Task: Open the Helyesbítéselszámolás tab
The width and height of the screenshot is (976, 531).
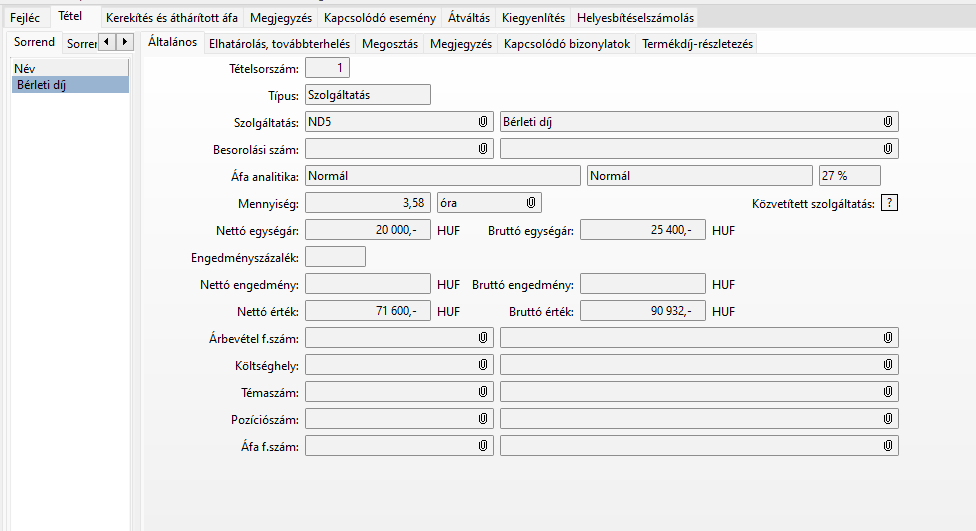Action: [635, 18]
